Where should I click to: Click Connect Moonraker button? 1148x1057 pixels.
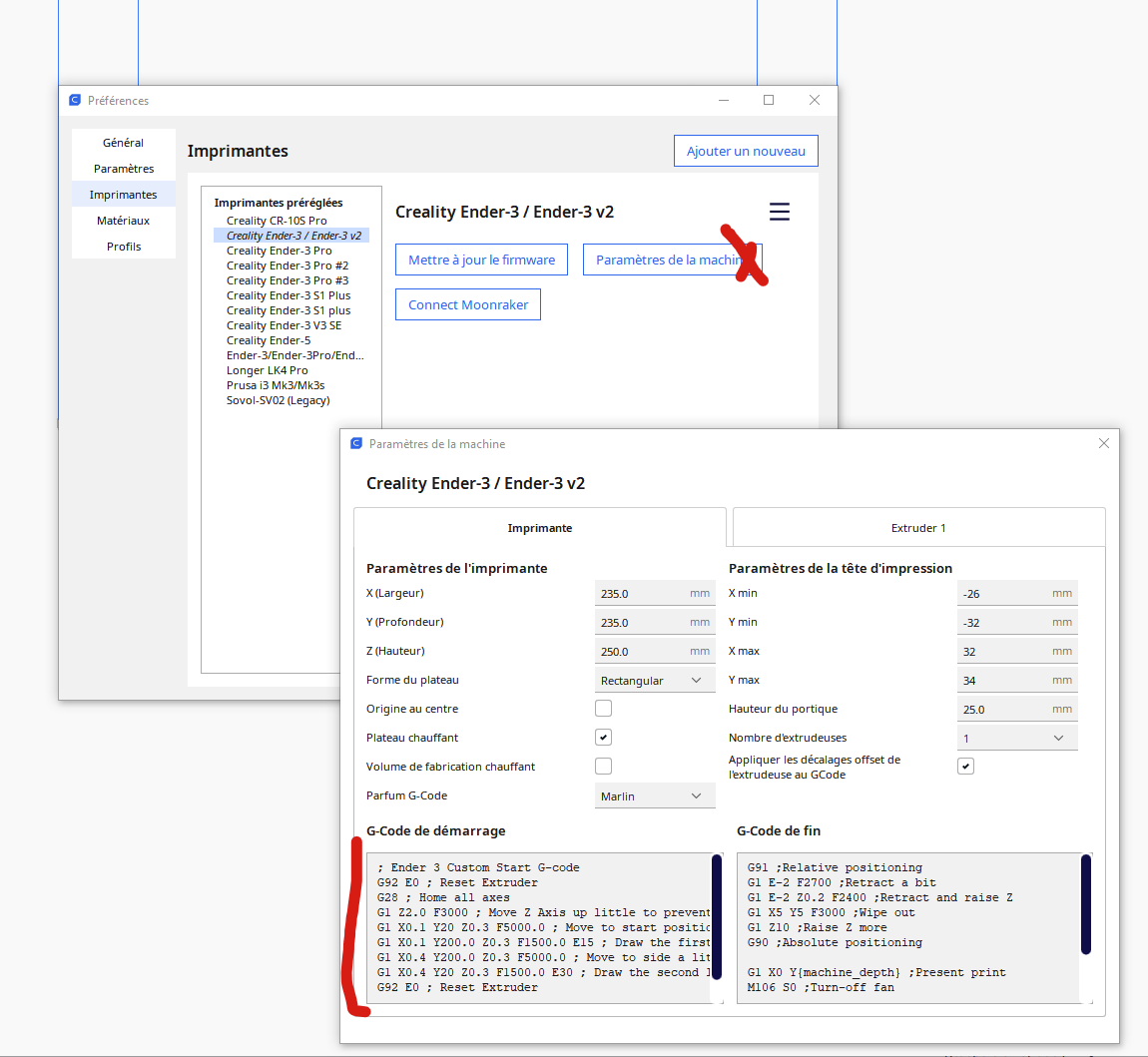coord(468,304)
